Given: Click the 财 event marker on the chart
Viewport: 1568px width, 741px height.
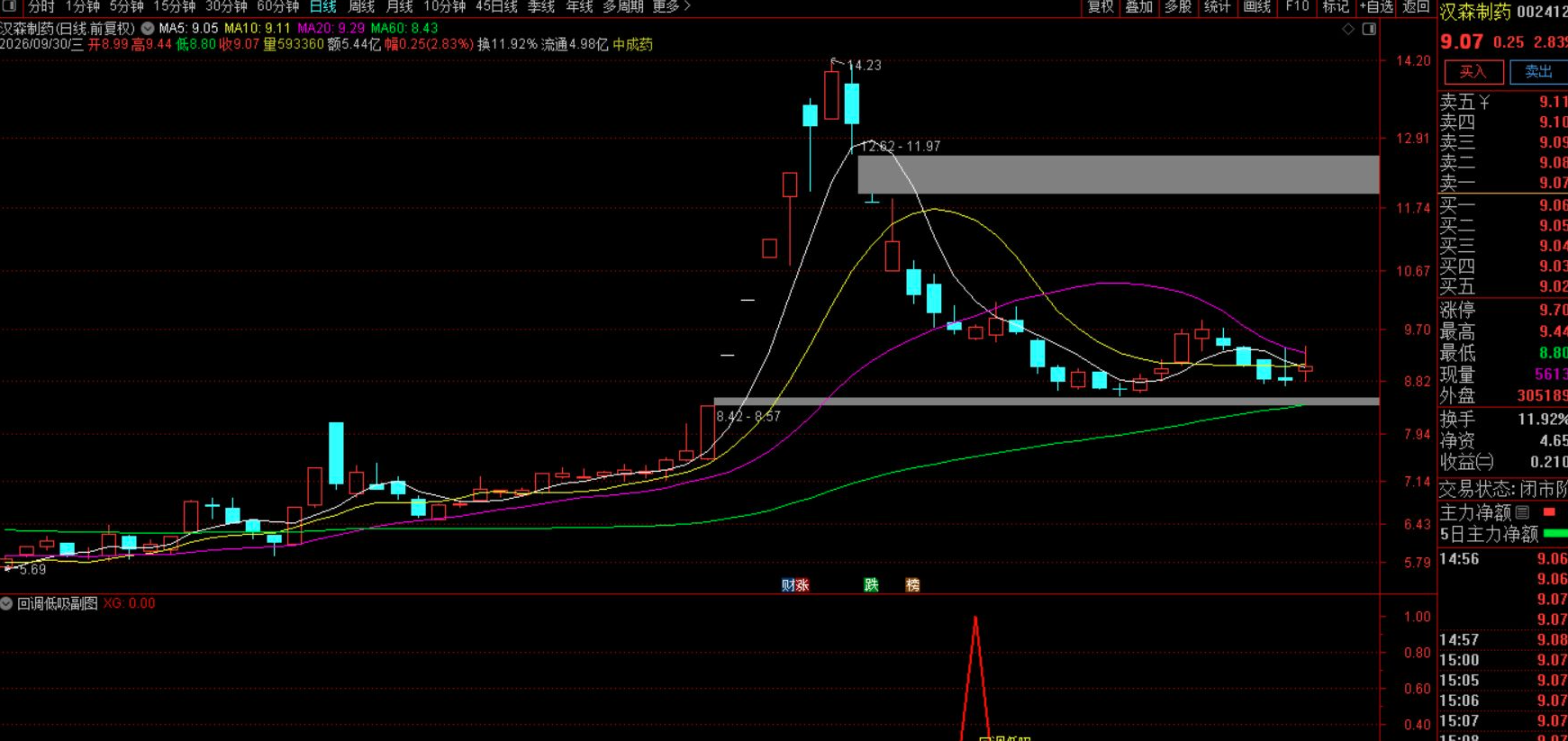Looking at the screenshot, I should click(788, 585).
